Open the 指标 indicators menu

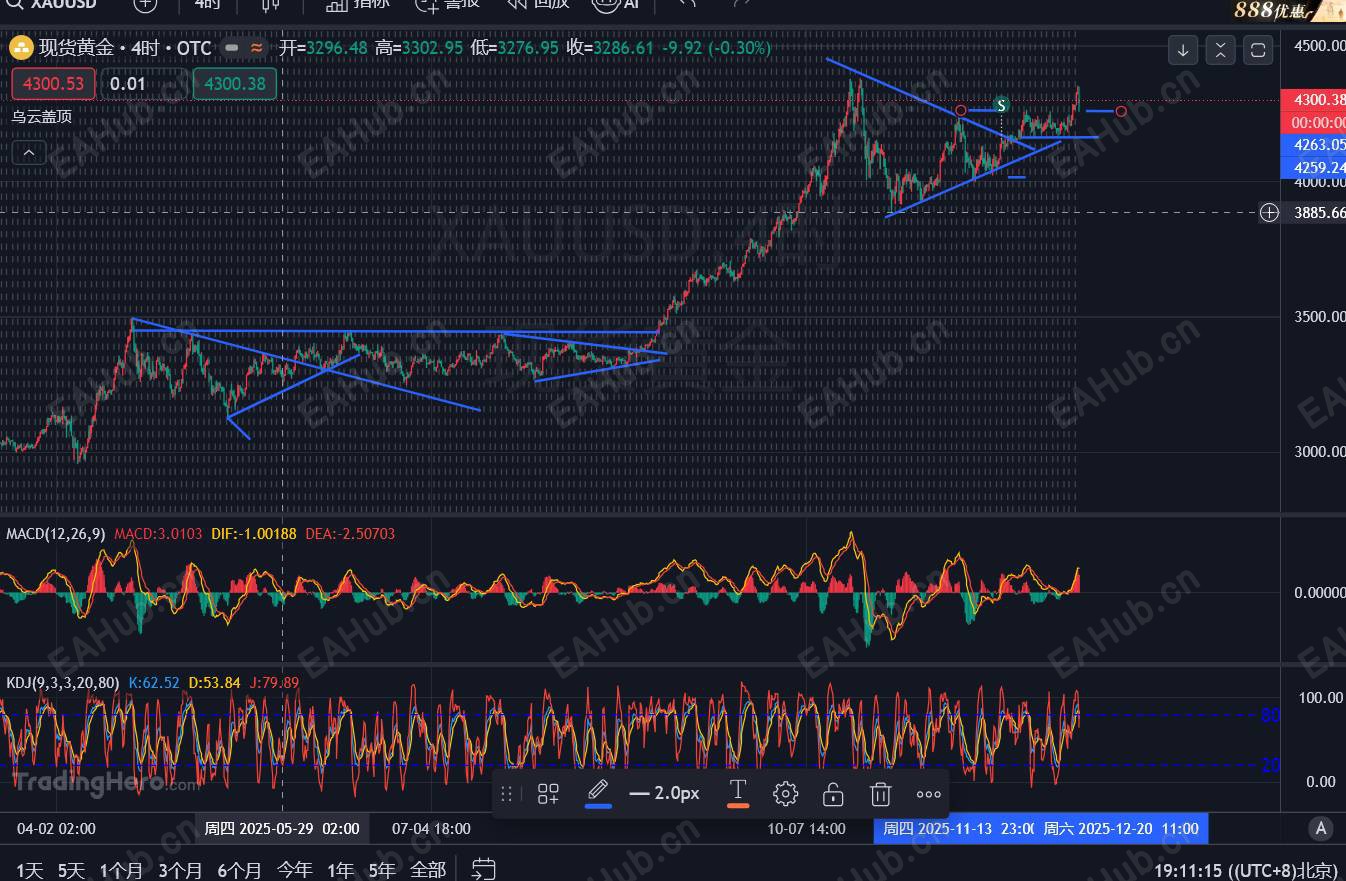[358, 4]
